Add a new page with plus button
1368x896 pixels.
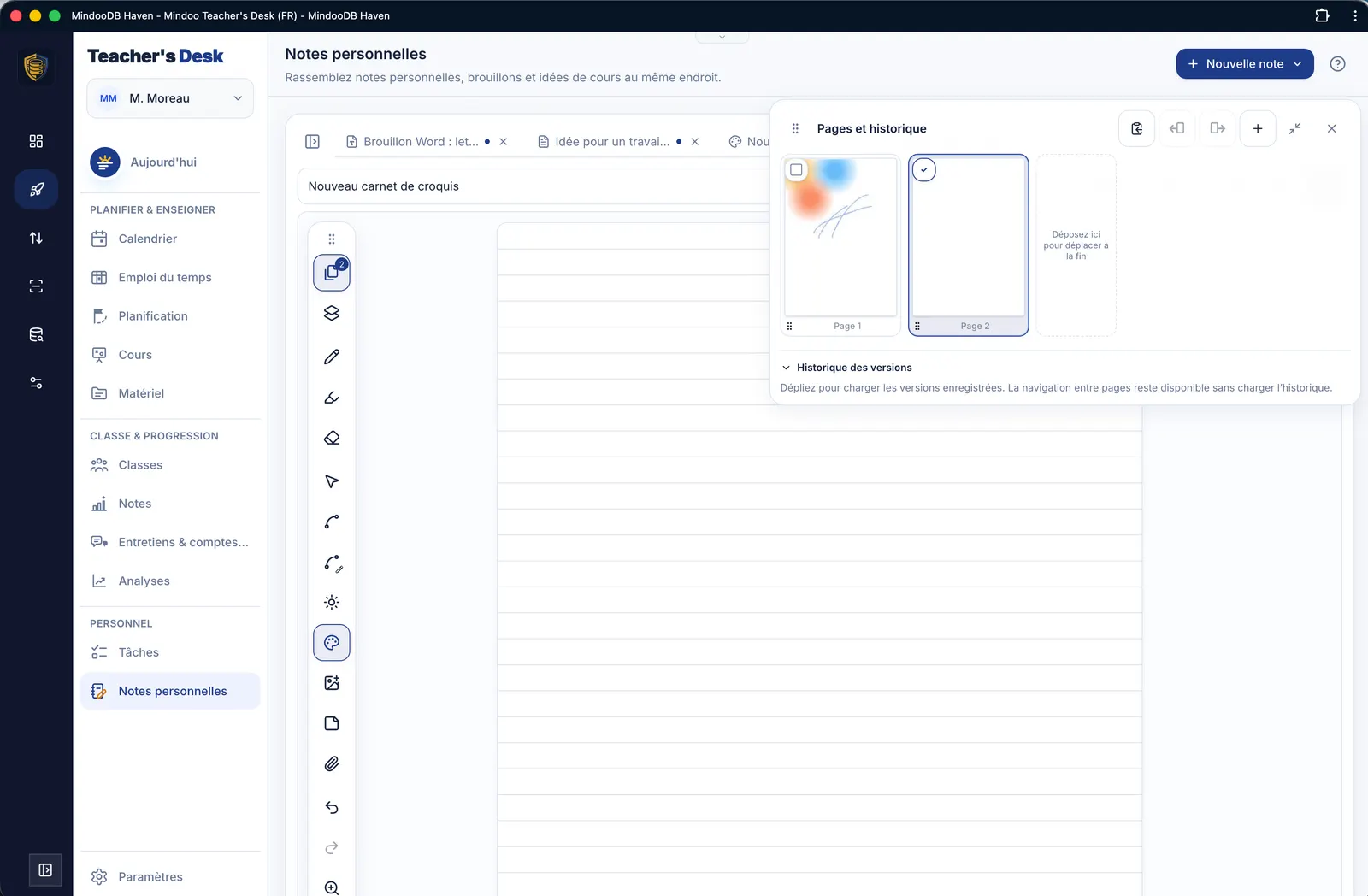[1258, 128]
